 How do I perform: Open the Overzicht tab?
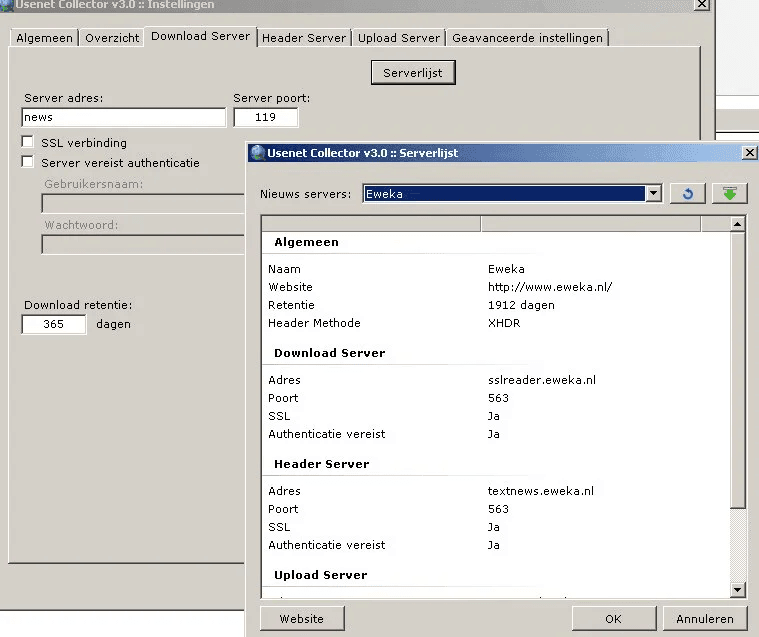112,38
